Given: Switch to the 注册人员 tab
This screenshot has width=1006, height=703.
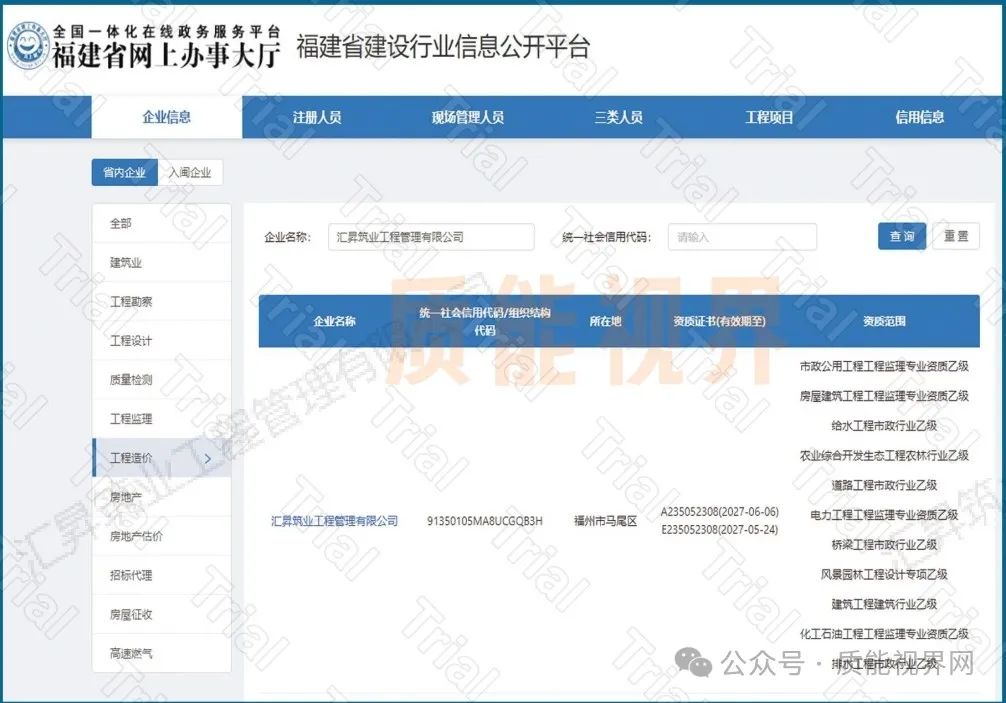Looking at the screenshot, I should [x=317, y=117].
